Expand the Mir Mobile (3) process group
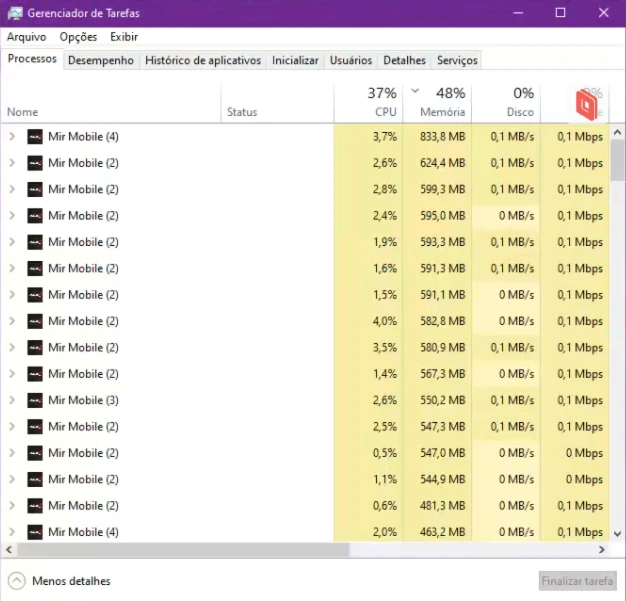 click(x=12, y=400)
